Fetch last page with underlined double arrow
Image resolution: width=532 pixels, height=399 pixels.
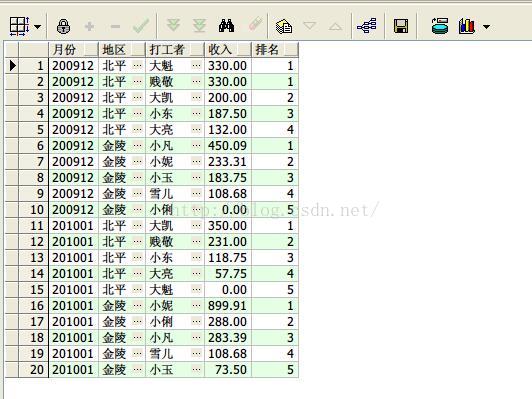(200, 26)
